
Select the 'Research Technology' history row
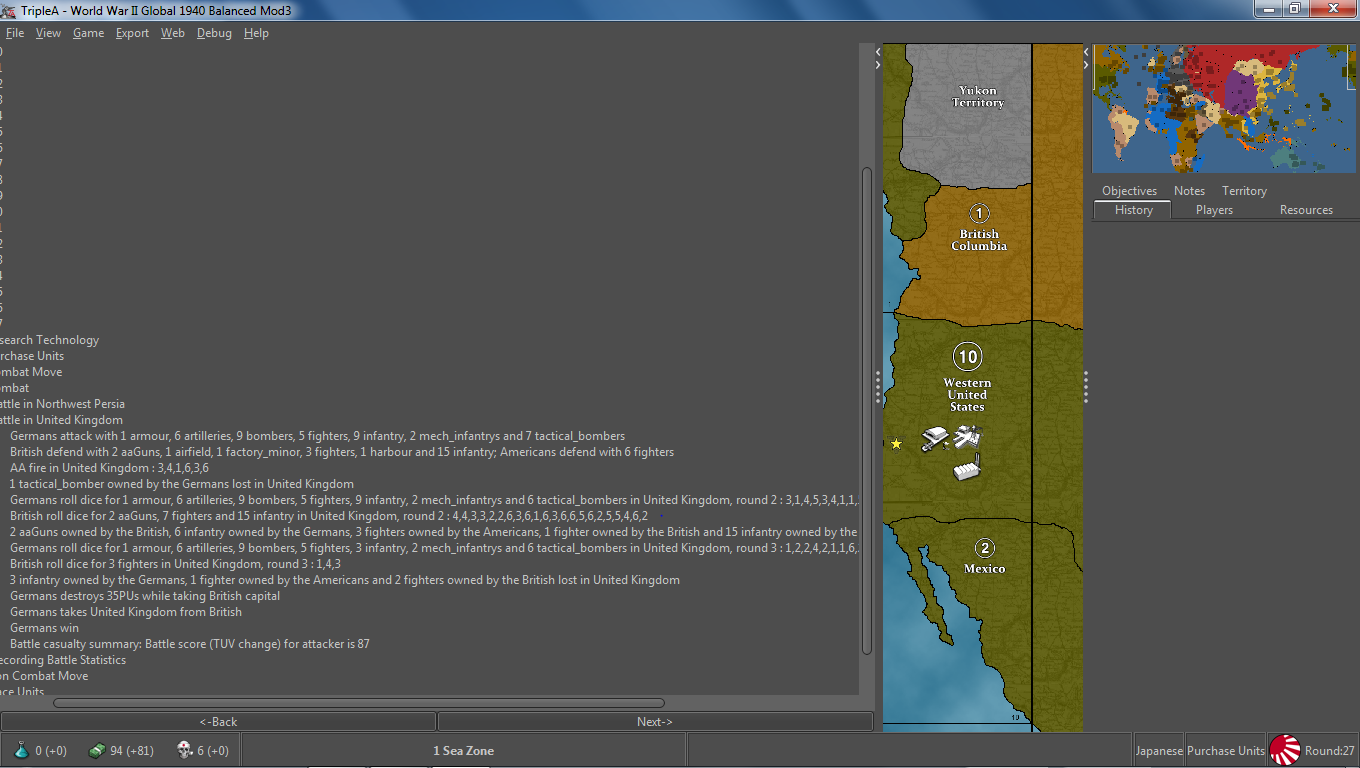pyautogui.click(x=49, y=340)
